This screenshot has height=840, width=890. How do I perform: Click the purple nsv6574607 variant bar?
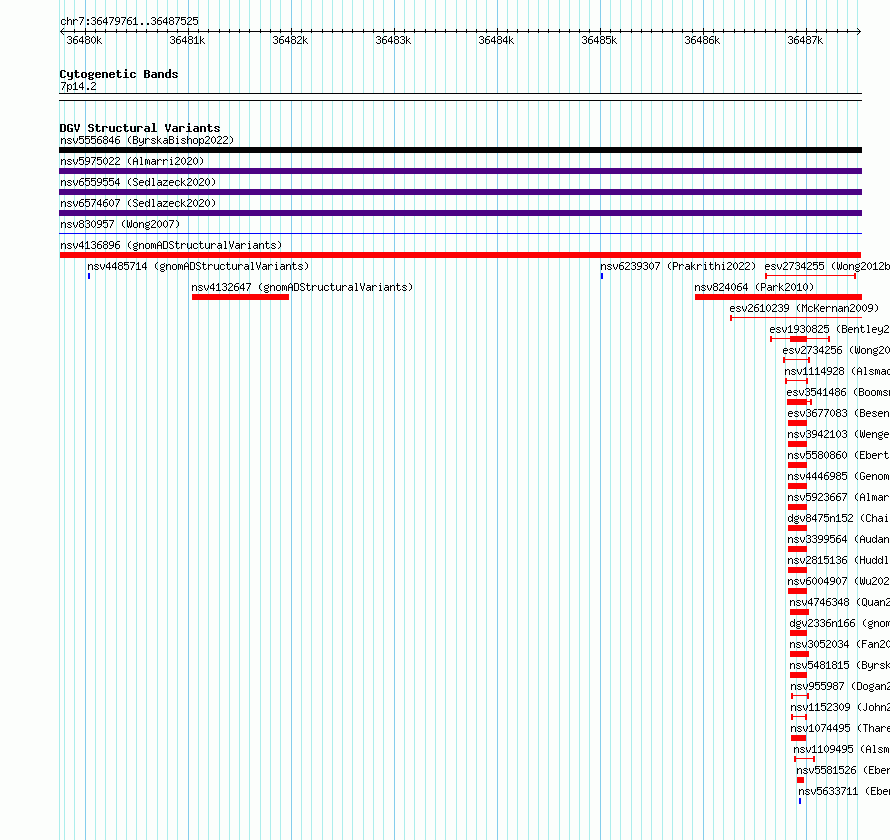coord(460,213)
